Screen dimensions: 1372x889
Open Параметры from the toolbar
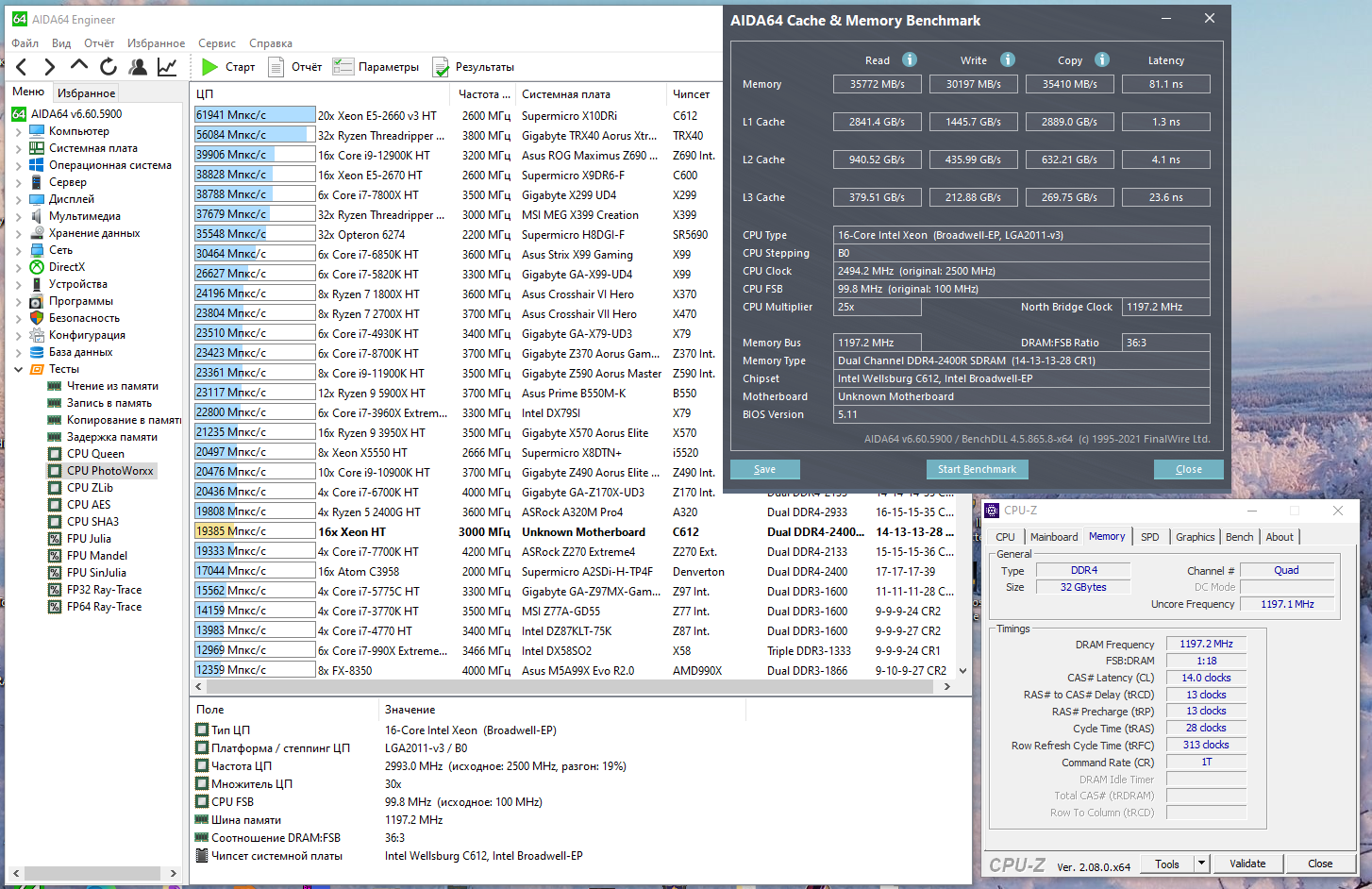point(376,67)
